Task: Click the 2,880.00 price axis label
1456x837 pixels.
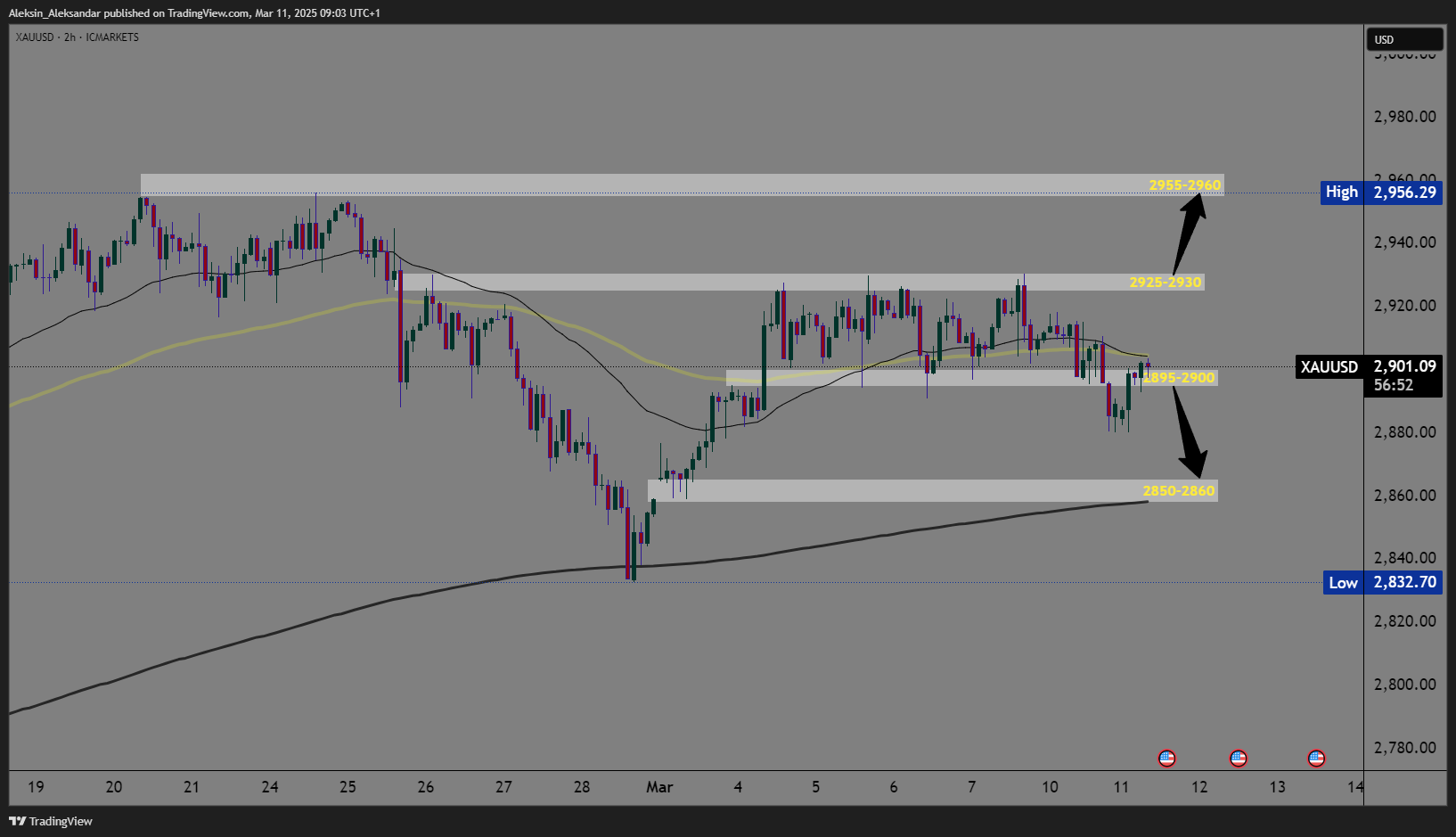Action: [x=1405, y=431]
